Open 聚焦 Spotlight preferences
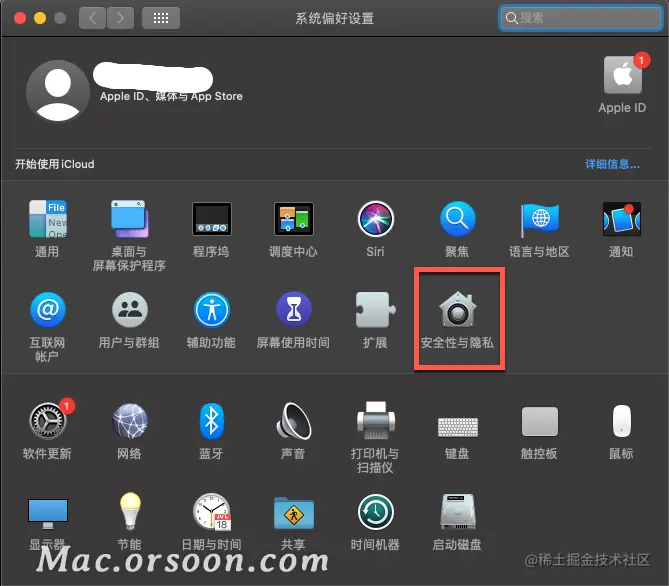Image resolution: width=669 pixels, height=586 pixels. point(457,219)
